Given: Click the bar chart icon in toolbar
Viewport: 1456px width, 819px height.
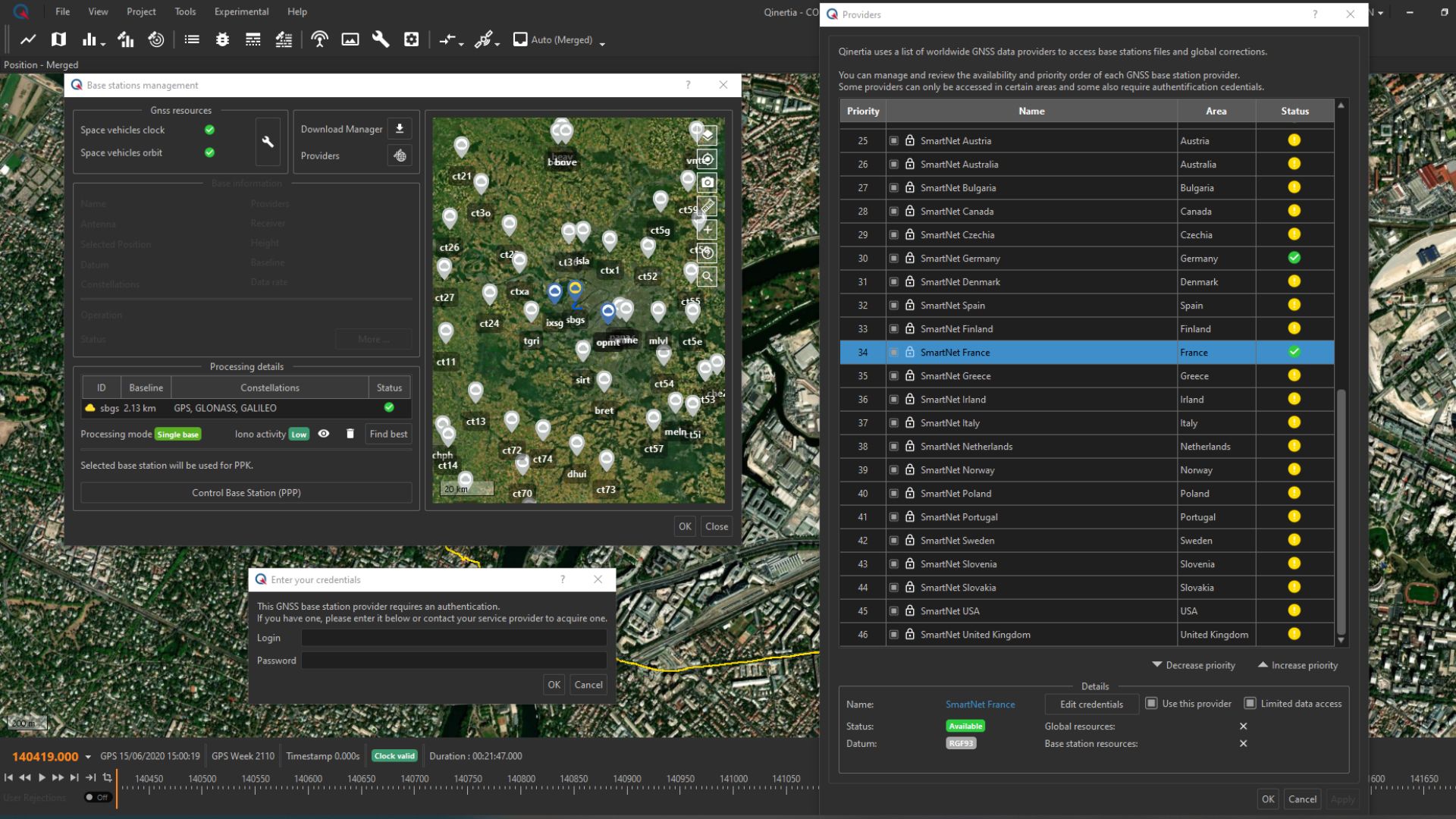Looking at the screenshot, I should [x=89, y=39].
